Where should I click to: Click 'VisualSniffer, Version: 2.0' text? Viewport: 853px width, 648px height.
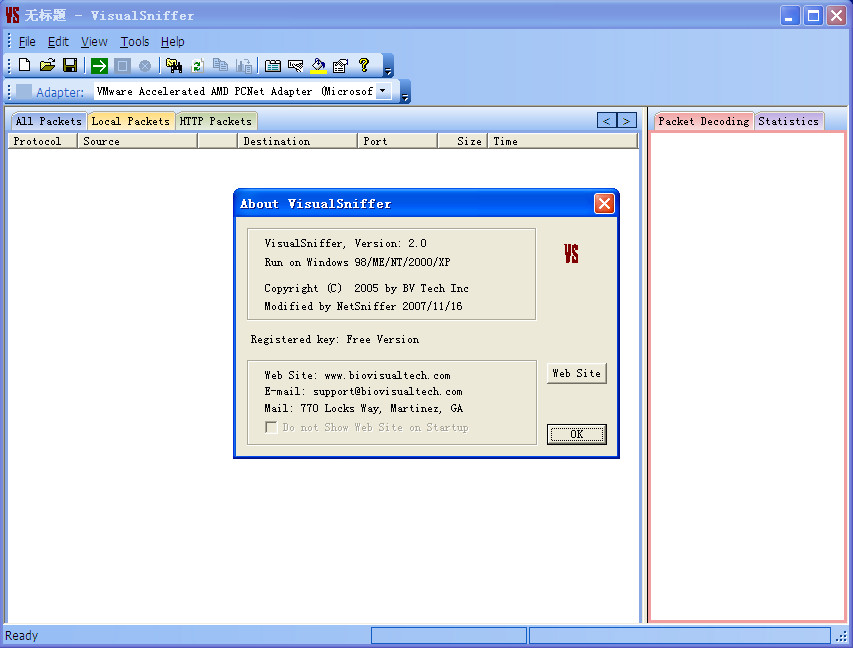coord(345,244)
